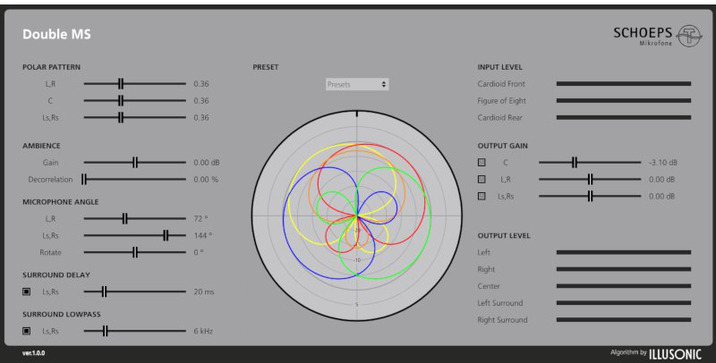Click the Decorrelation slider handle
Image resolution: width=716 pixels, height=363 pixels.
coord(84,179)
